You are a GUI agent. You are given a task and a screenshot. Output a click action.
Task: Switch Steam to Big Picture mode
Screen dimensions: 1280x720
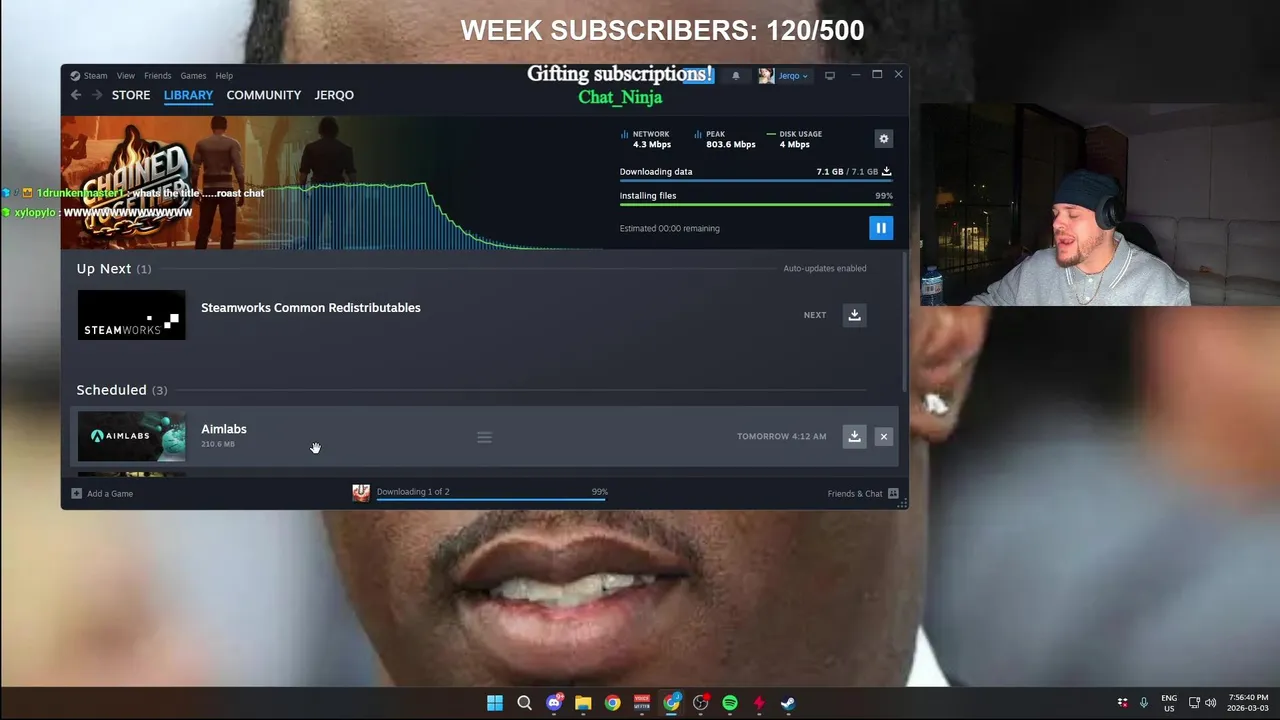[x=829, y=76]
